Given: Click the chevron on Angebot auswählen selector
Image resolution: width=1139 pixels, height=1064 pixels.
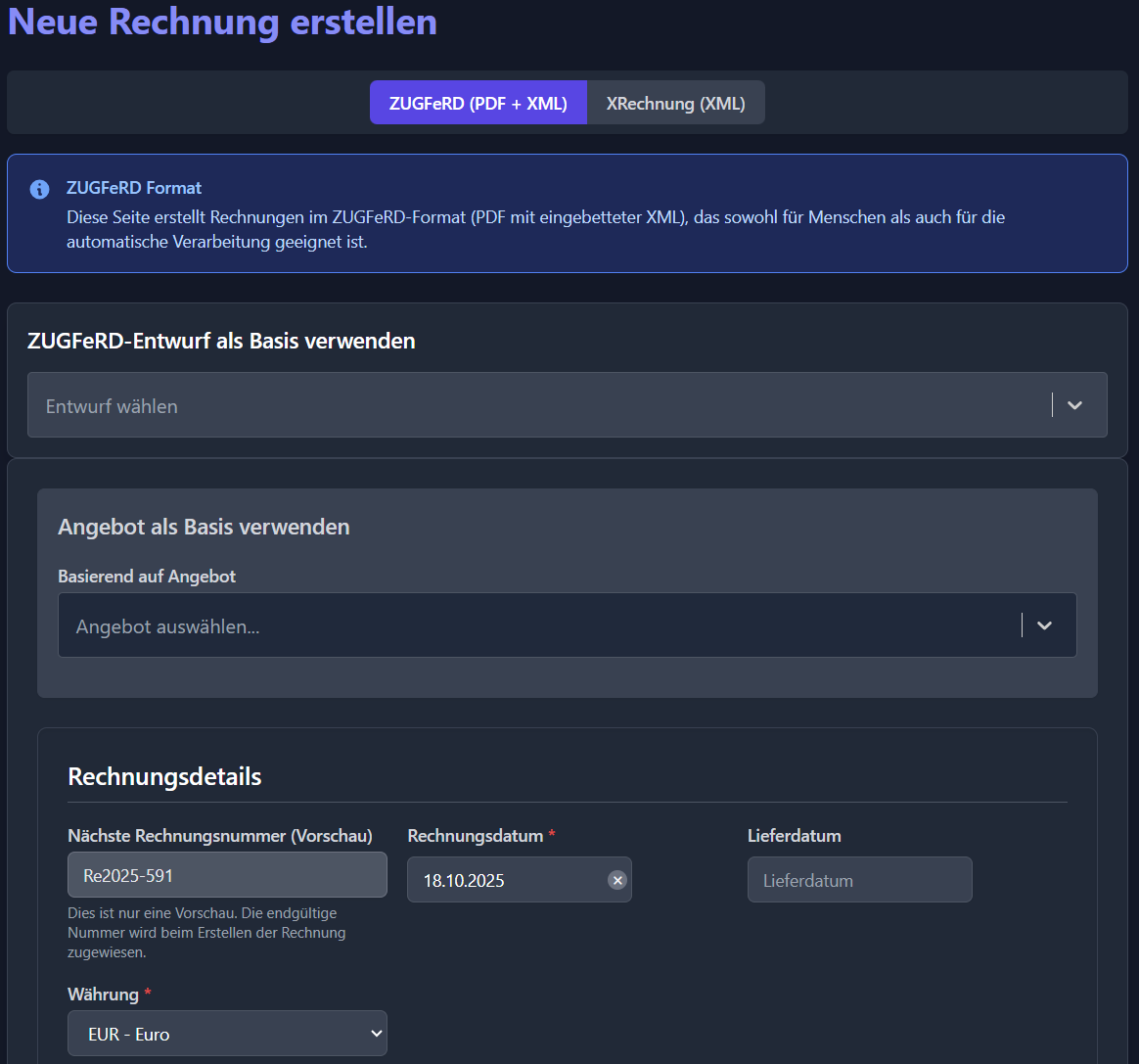Looking at the screenshot, I should coord(1043,625).
